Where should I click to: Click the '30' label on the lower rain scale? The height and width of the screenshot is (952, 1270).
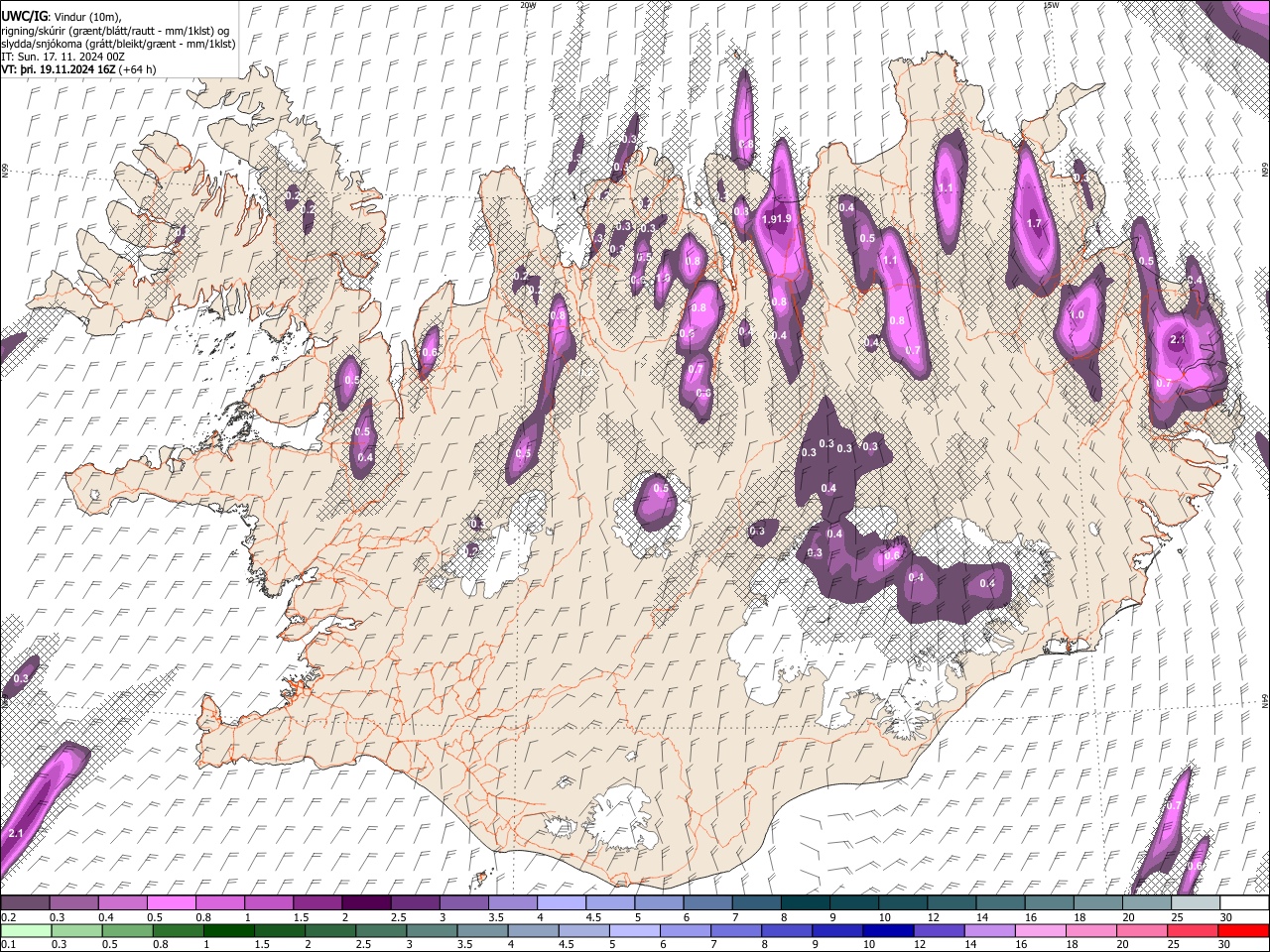1224,944
